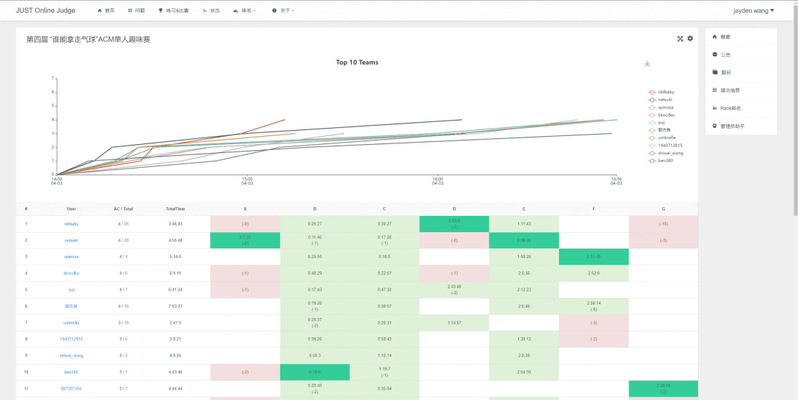Image resolution: width=798 pixels, height=400 pixels.
Task: Click the umbrella legend color marker
Action: pos(652,137)
